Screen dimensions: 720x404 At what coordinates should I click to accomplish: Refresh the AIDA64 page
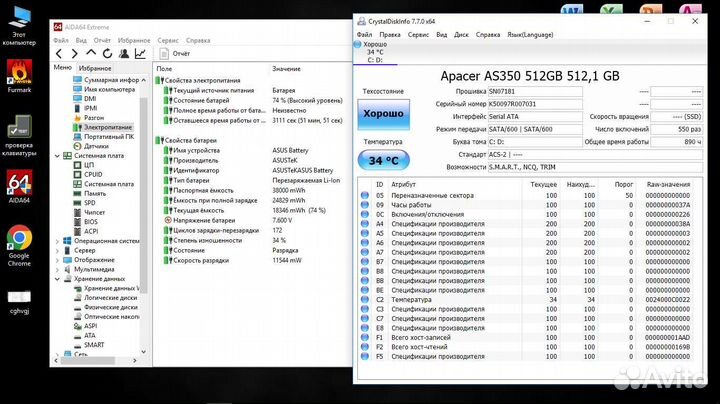pyautogui.click(x=107, y=54)
